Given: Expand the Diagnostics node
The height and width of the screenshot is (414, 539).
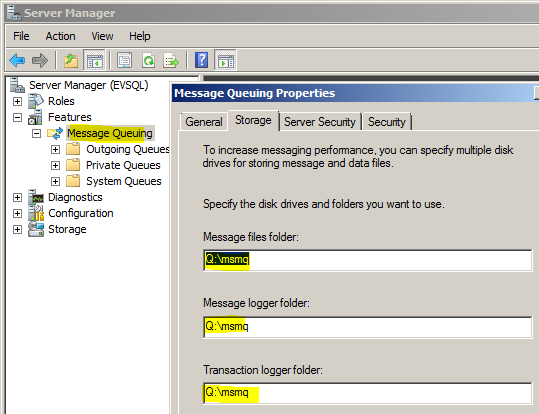Looking at the screenshot, I should click(x=17, y=197).
